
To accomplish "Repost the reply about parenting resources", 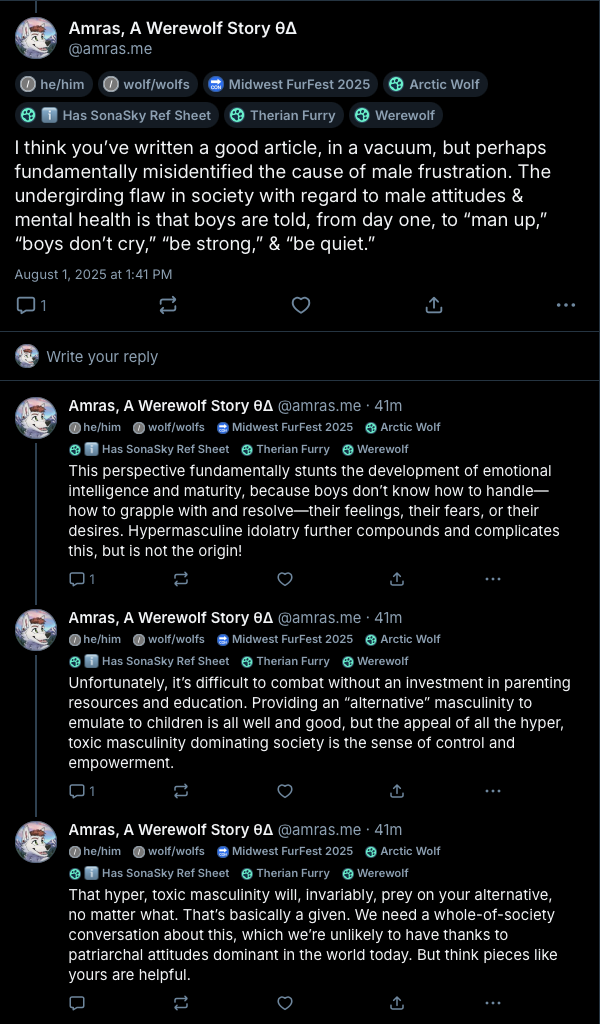I will coord(181,790).
